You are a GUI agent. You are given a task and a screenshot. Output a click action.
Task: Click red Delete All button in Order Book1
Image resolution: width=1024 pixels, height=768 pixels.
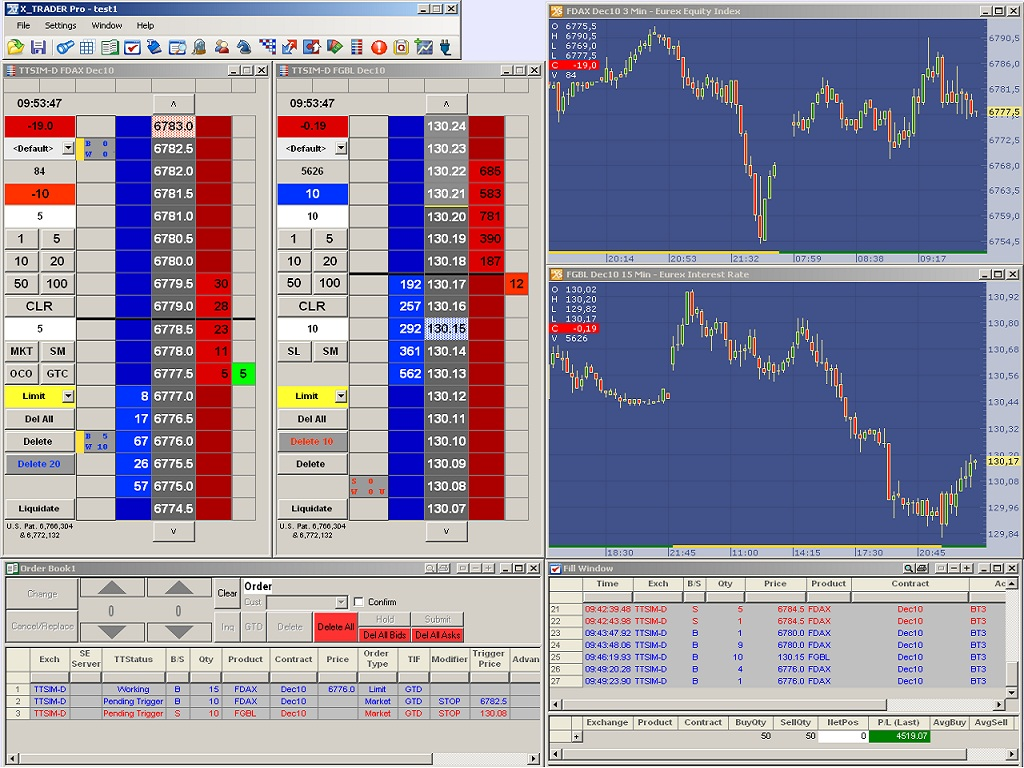[336, 627]
